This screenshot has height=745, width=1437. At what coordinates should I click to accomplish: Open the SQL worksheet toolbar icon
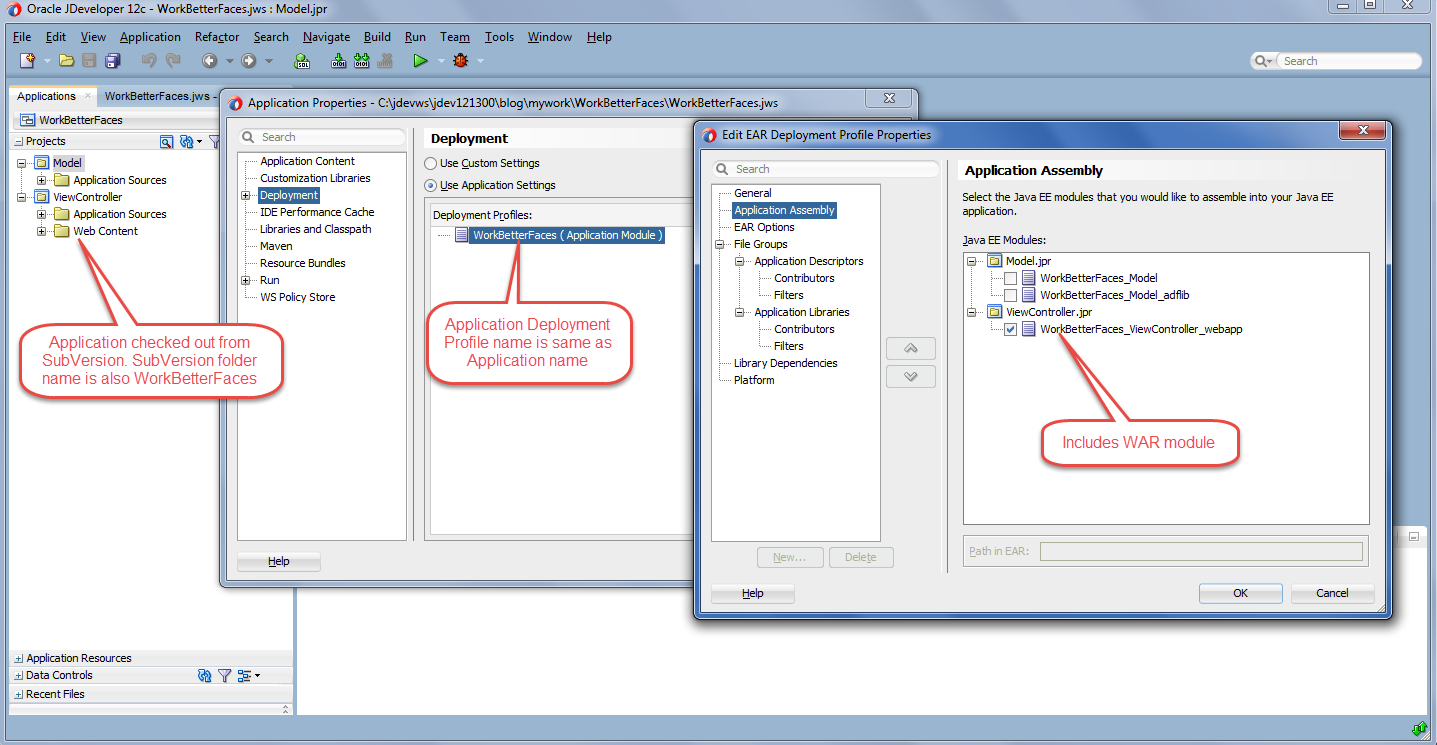[x=301, y=61]
